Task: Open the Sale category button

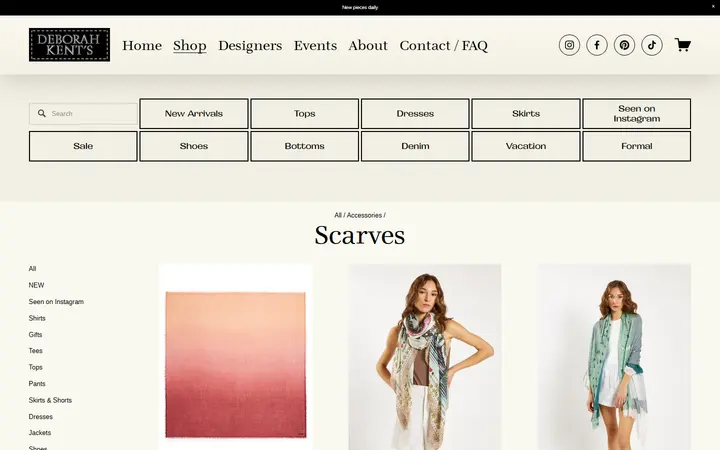Action: pyautogui.click(x=83, y=146)
